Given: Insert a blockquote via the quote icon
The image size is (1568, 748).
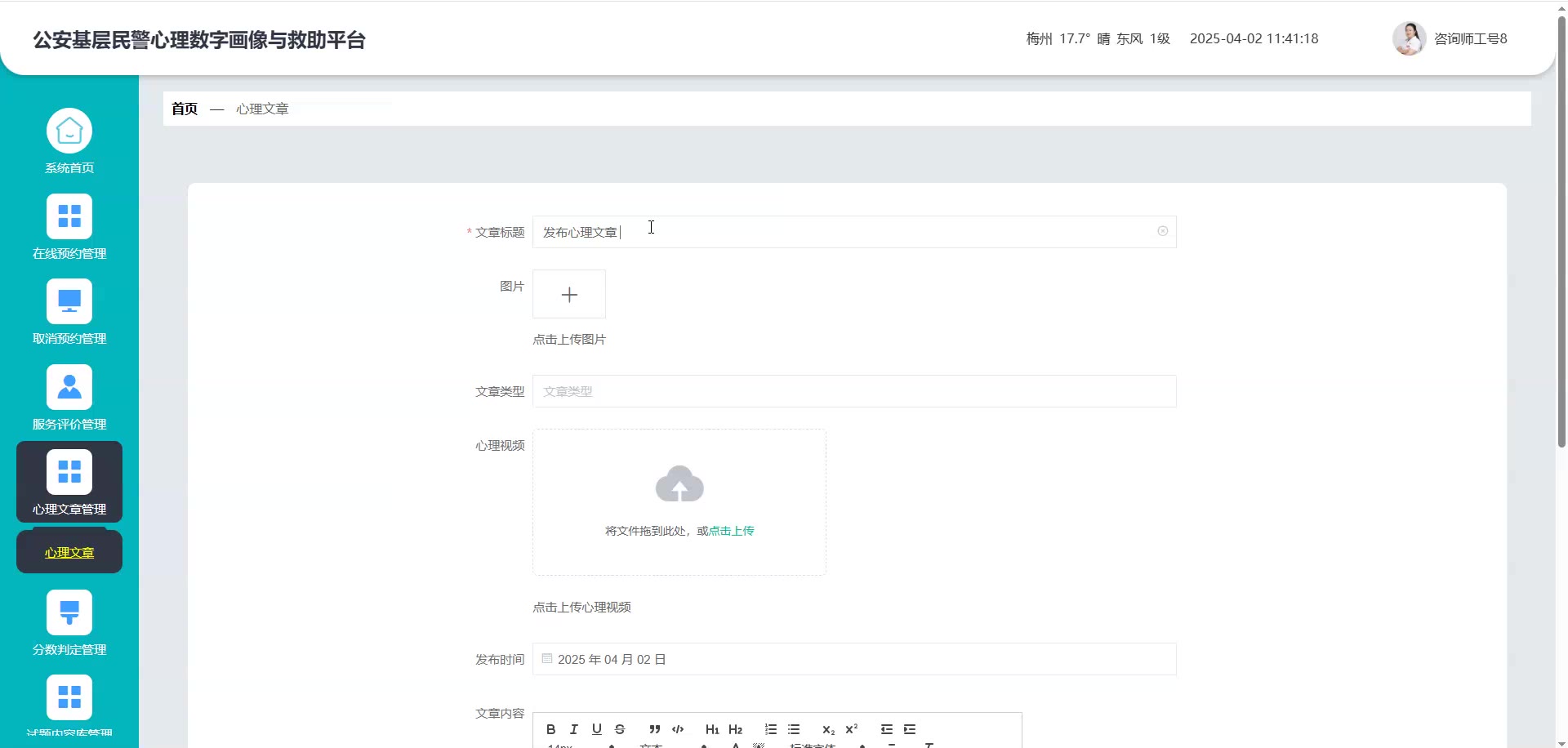Looking at the screenshot, I should pos(655,729).
